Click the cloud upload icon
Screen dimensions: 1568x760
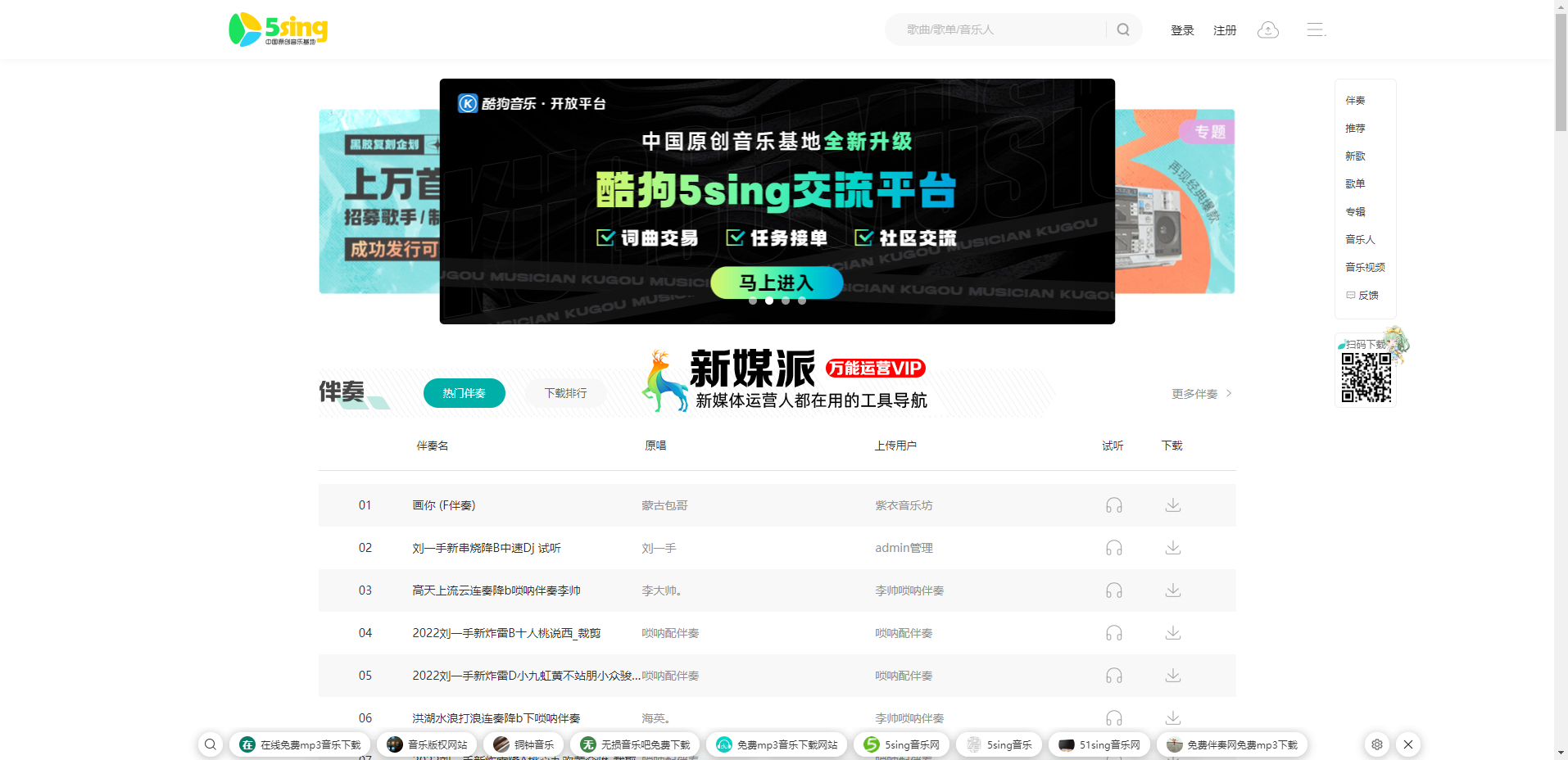(x=1268, y=29)
